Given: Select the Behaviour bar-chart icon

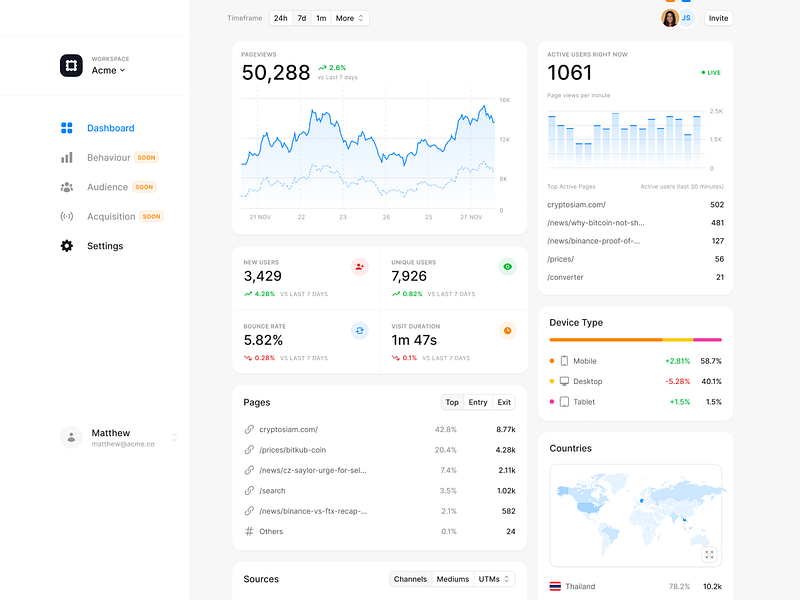Looking at the screenshot, I should [x=65, y=157].
